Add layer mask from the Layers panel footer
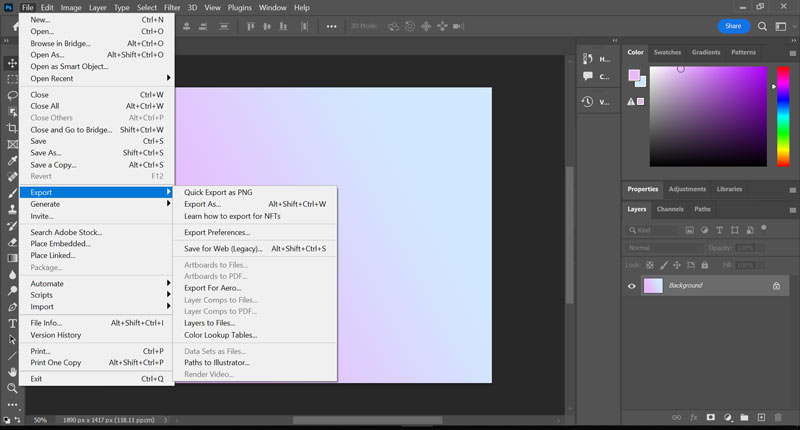The width and height of the screenshot is (800, 430). click(710, 416)
